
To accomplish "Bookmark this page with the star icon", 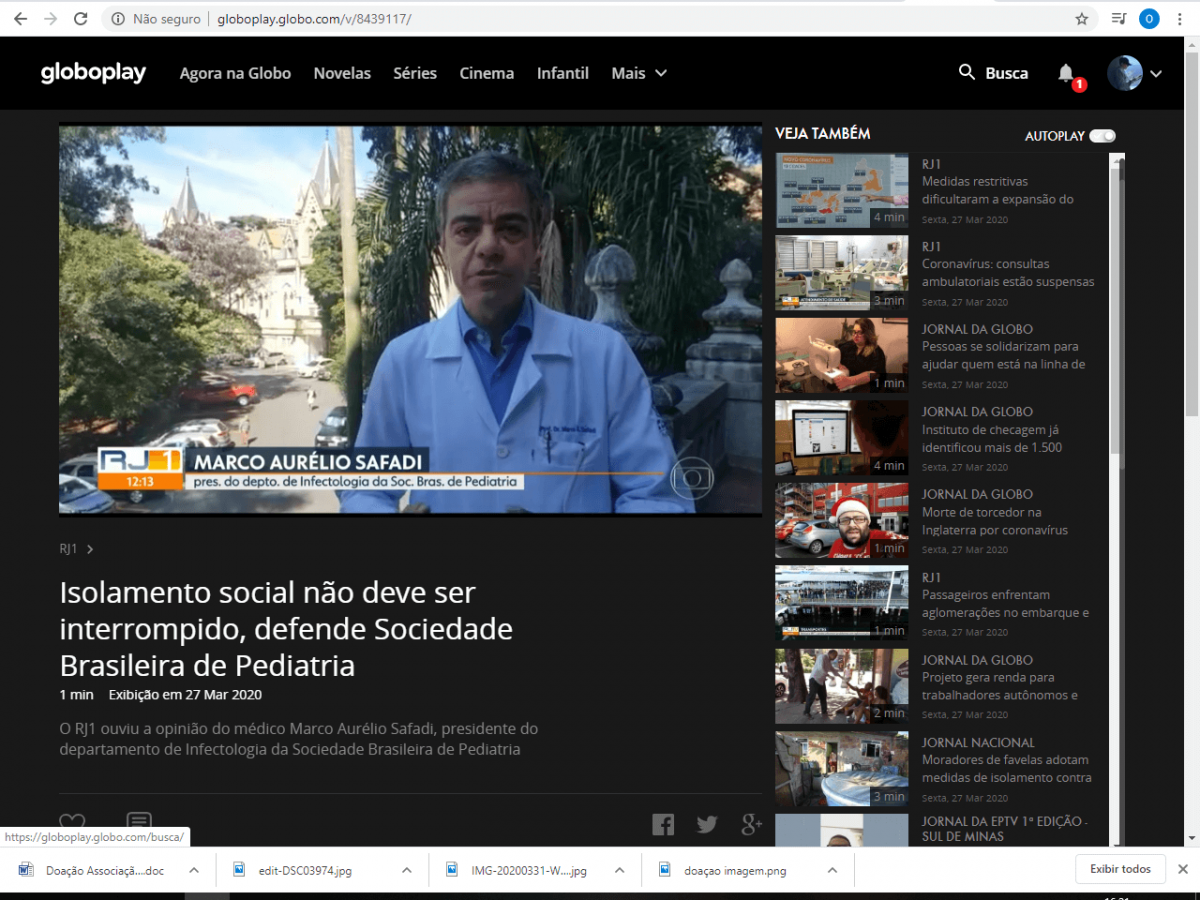I will pyautogui.click(x=1081, y=19).
